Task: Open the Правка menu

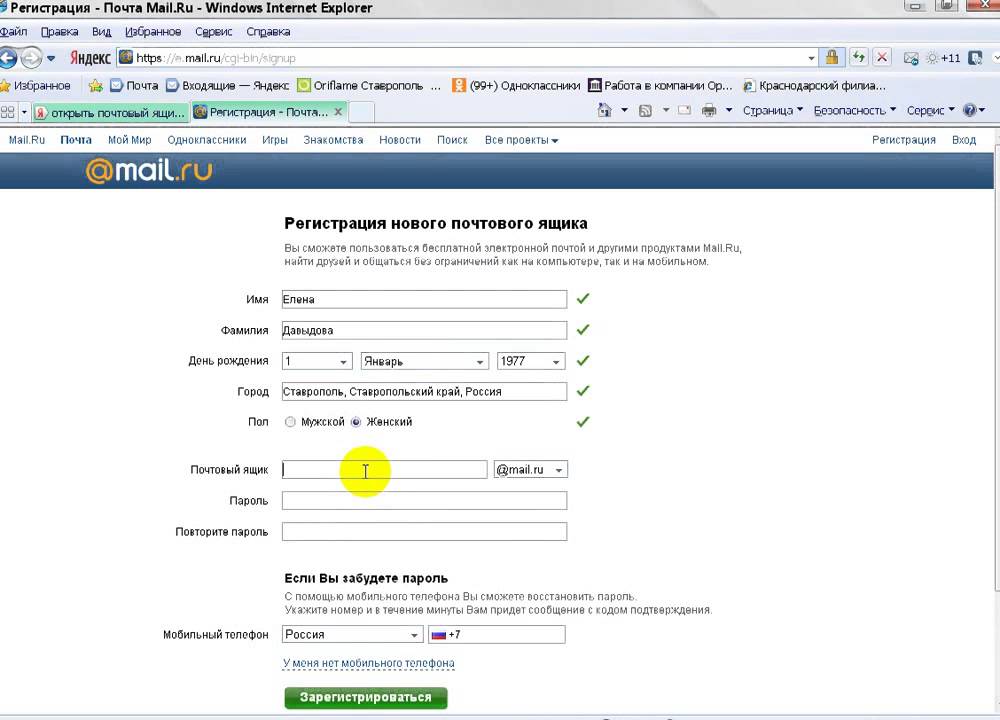Action: [x=59, y=31]
